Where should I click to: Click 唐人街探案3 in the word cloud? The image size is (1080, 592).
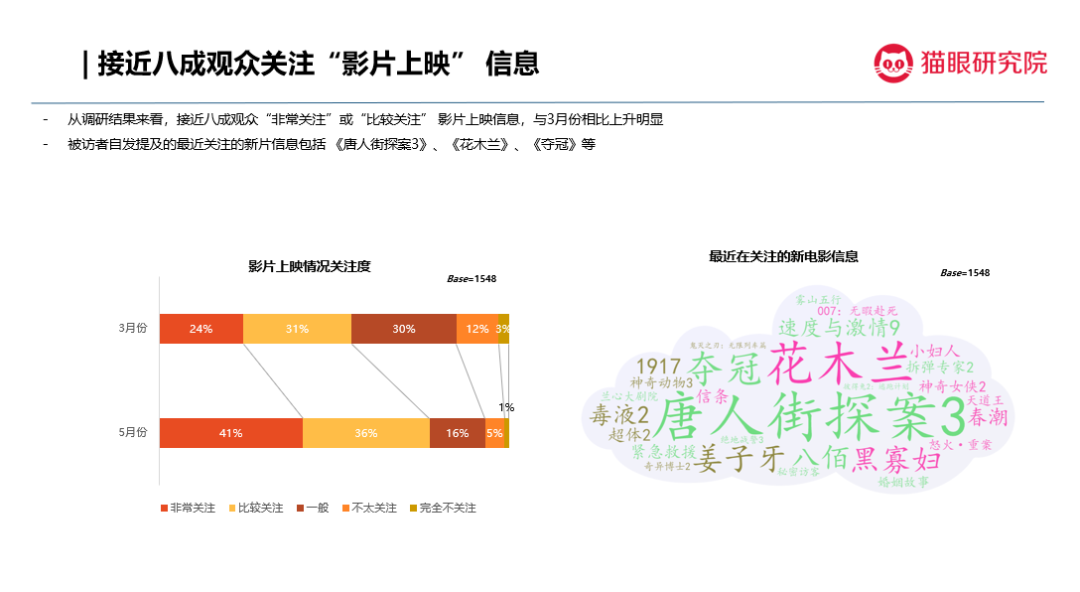808,416
